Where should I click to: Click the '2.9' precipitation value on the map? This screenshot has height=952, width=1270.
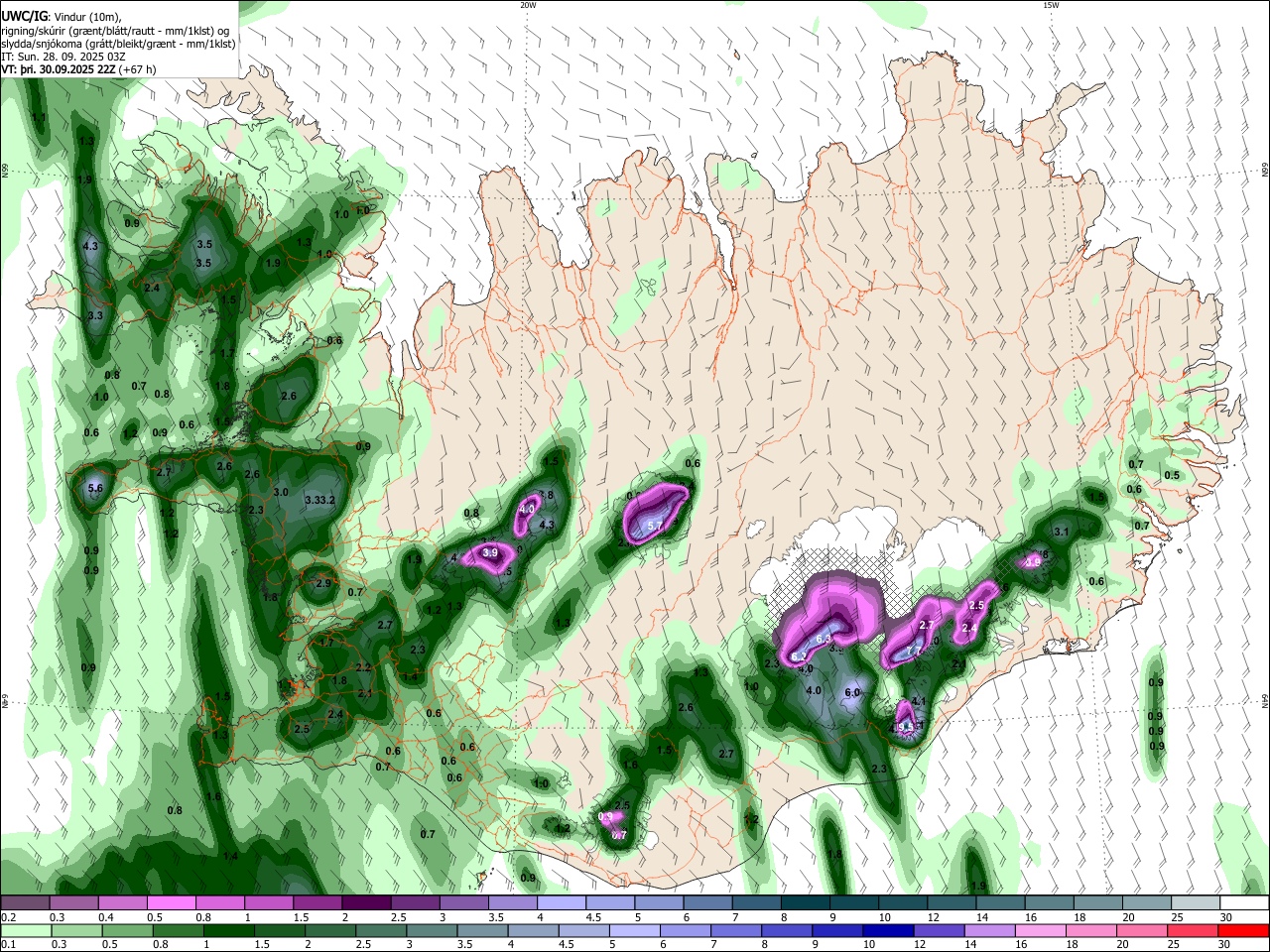(x=322, y=584)
